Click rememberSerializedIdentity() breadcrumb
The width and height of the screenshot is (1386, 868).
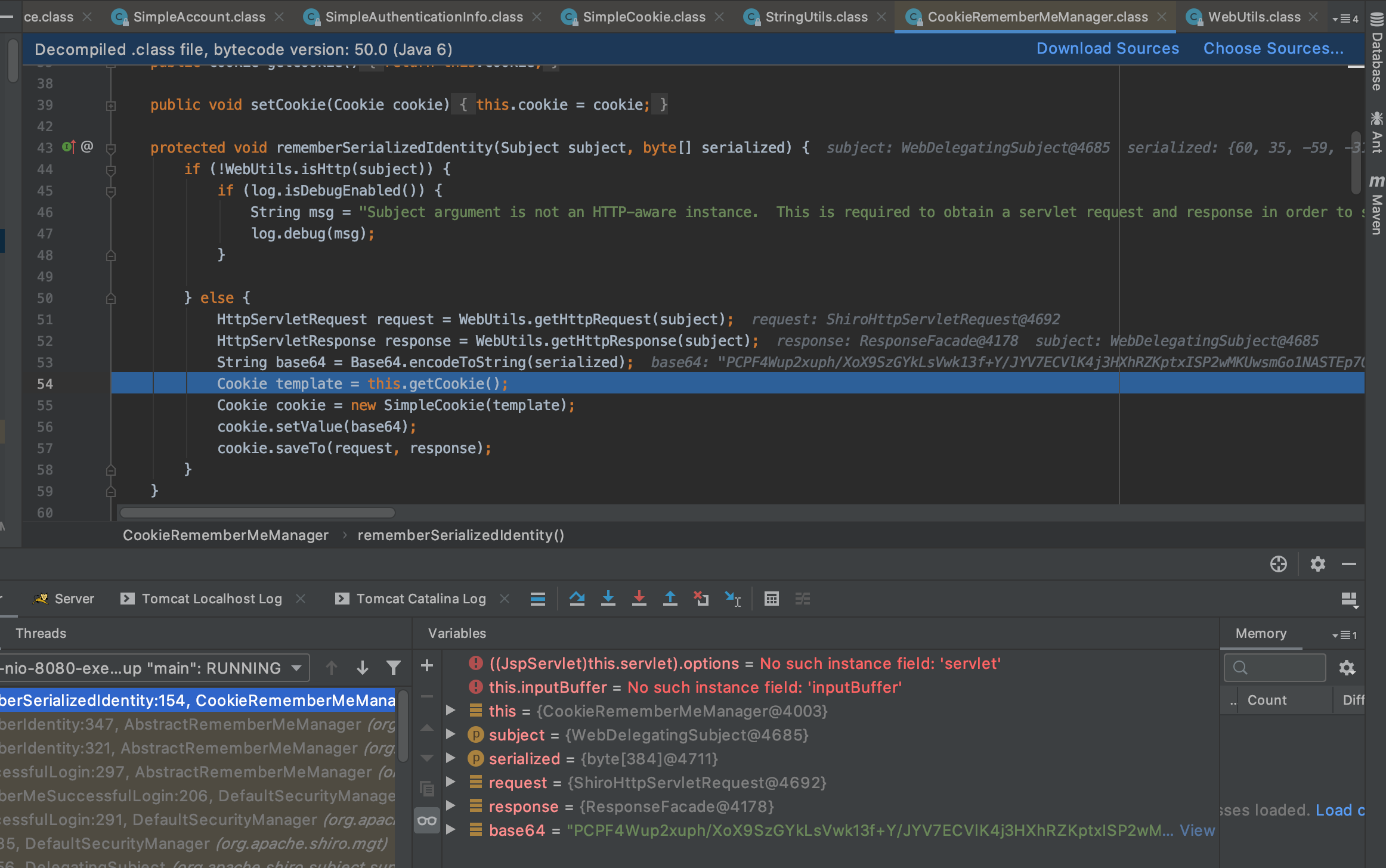[460, 535]
